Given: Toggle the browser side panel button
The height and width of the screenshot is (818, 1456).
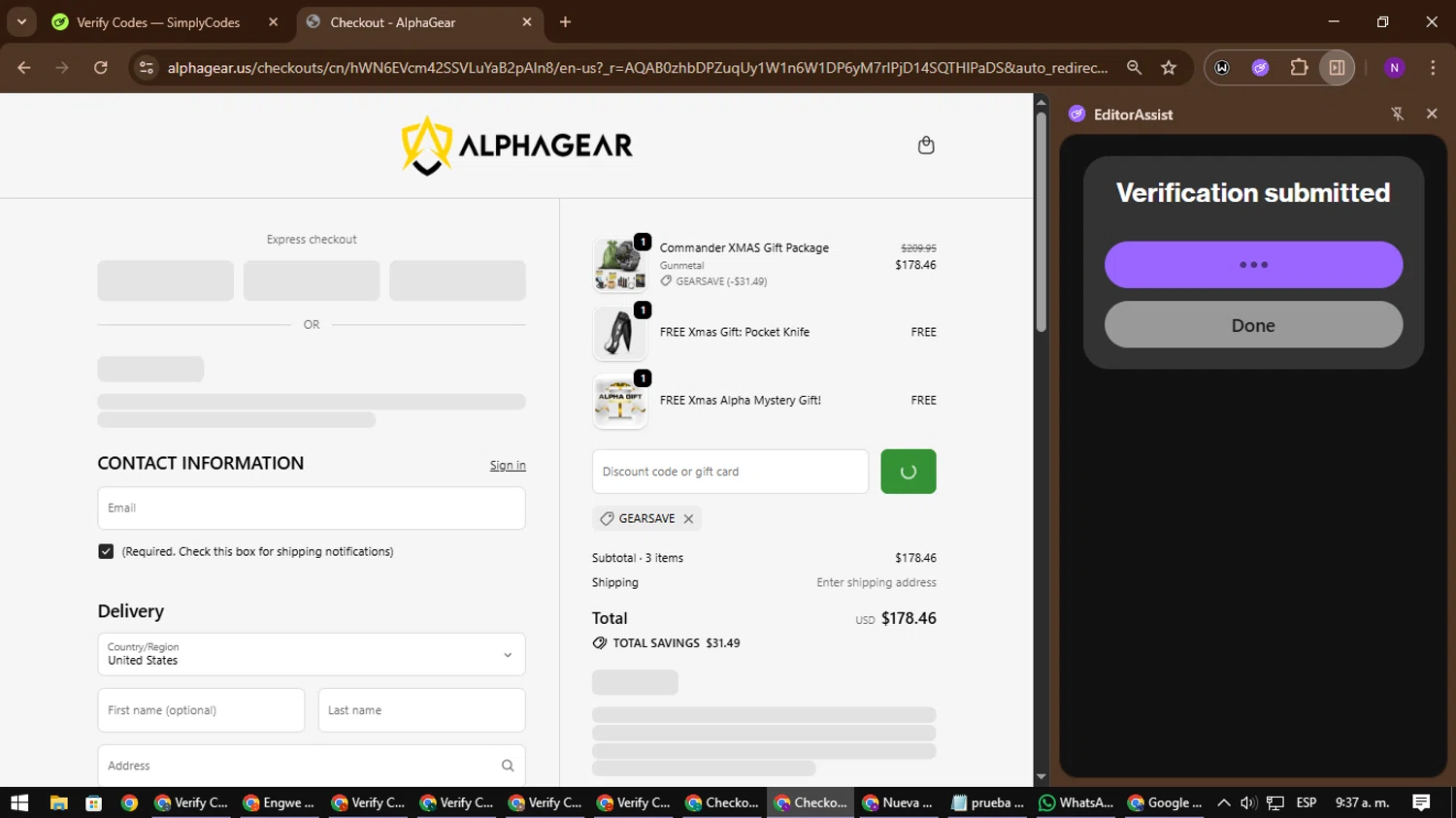Looking at the screenshot, I should [x=1337, y=68].
